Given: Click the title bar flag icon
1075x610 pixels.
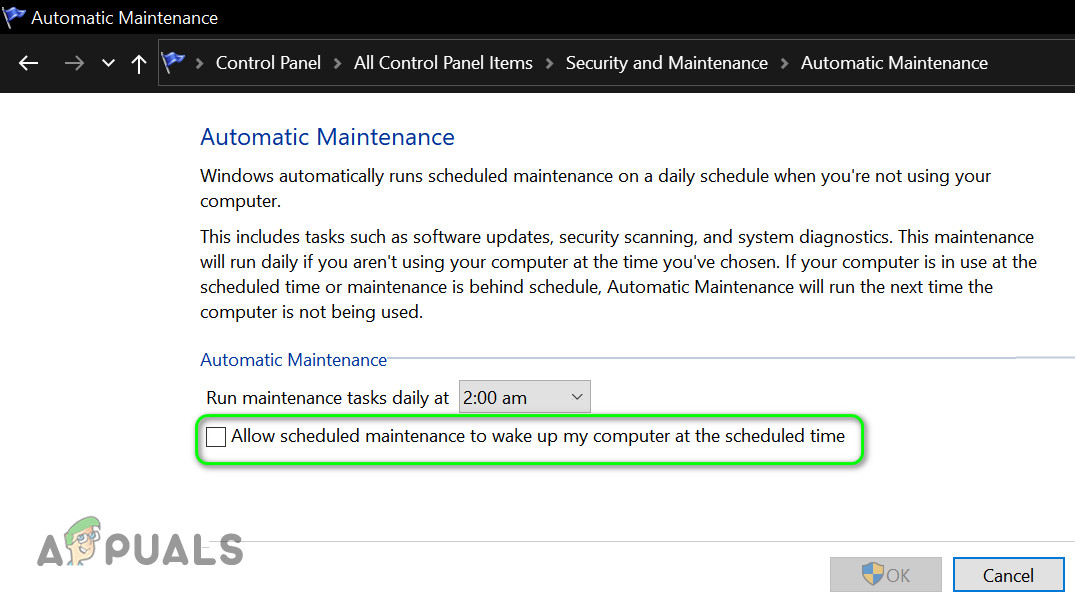Looking at the screenshot, I should tap(14, 17).
